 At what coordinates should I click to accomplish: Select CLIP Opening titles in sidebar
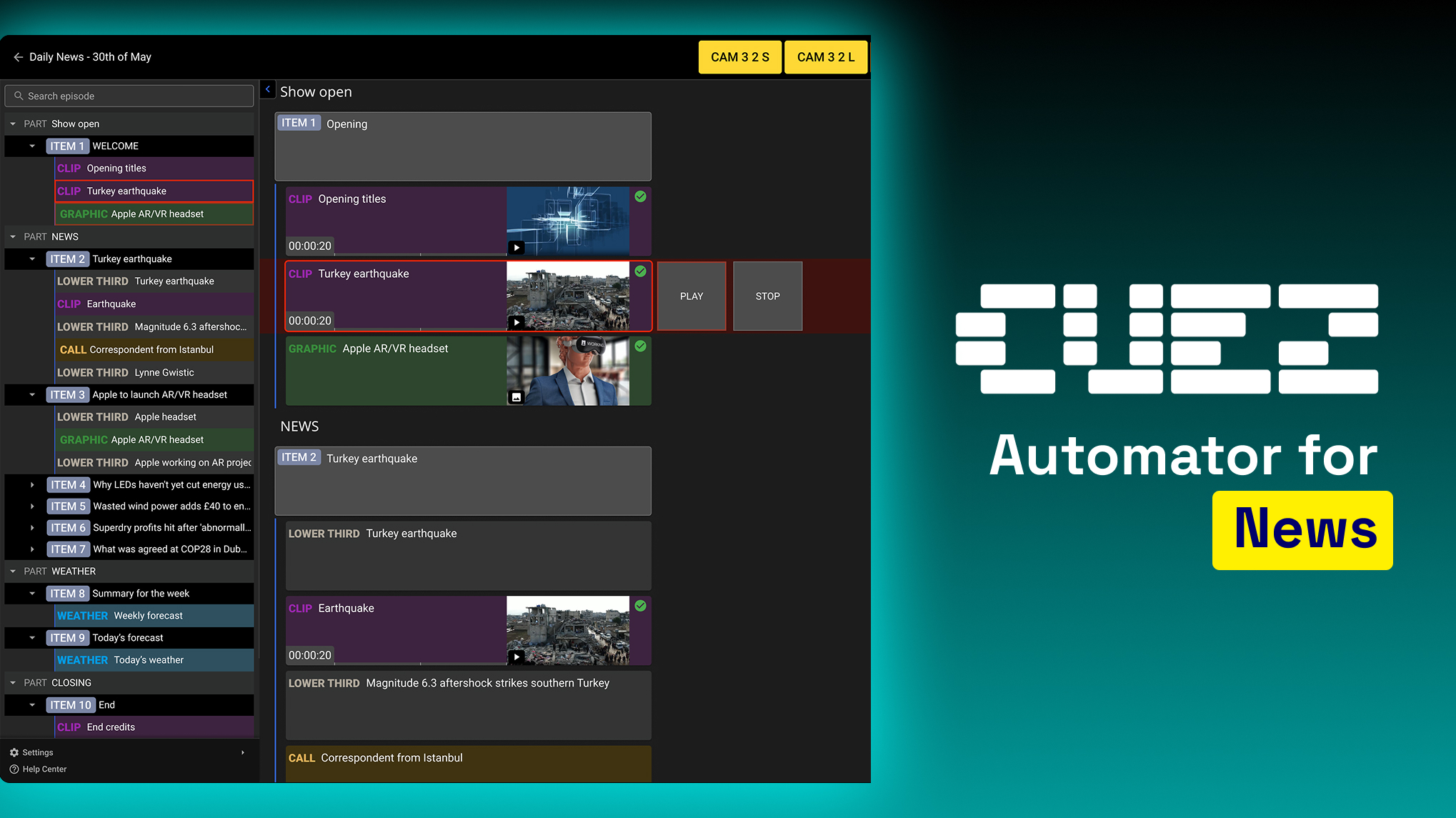click(154, 169)
